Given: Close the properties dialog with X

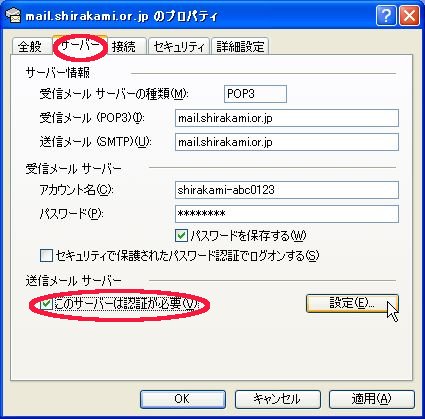Looking at the screenshot, I should tap(409, 16).
